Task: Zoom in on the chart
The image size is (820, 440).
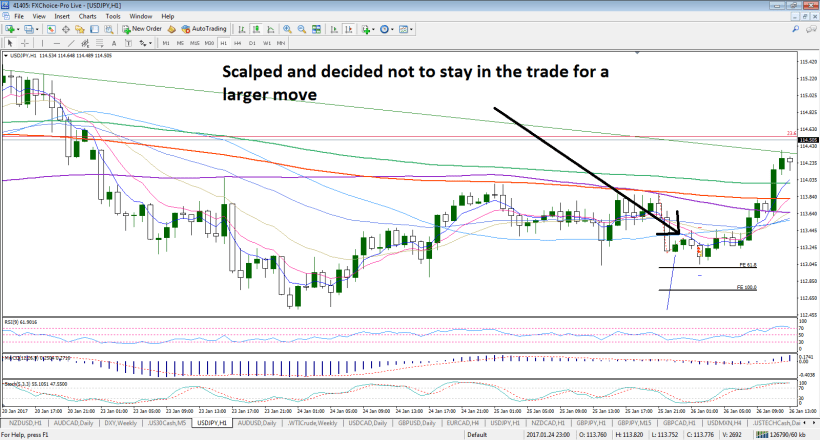Action: click(x=287, y=29)
